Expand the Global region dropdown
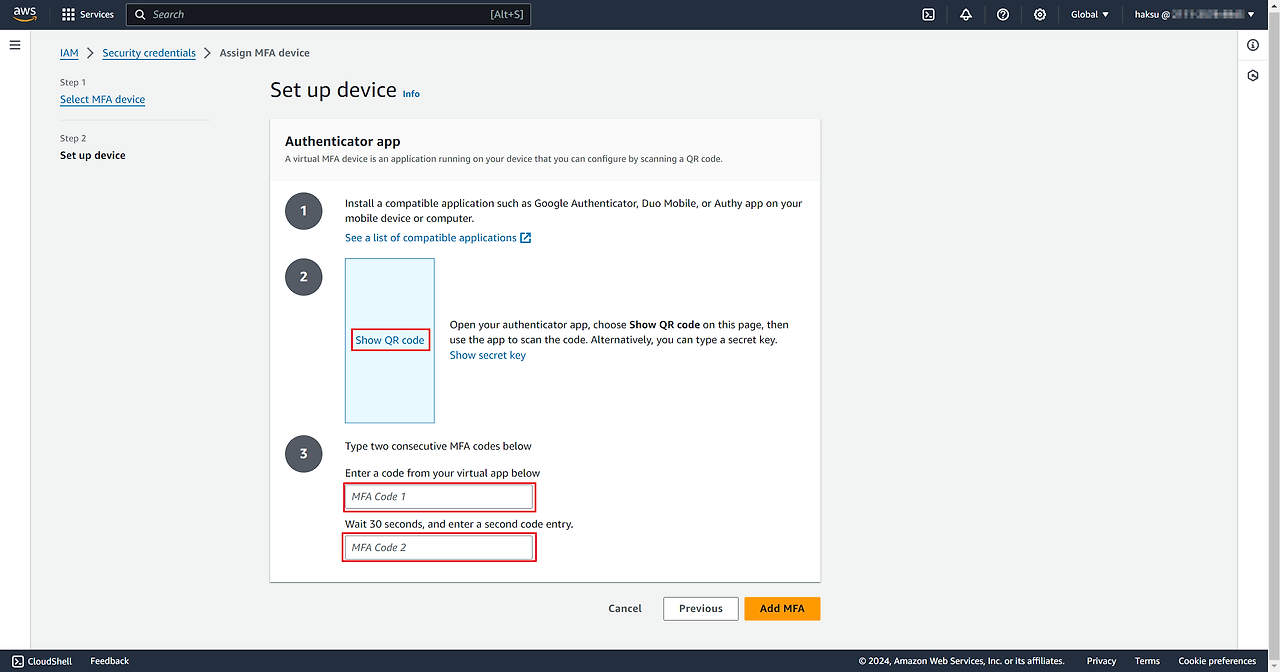 tap(1090, 14)
